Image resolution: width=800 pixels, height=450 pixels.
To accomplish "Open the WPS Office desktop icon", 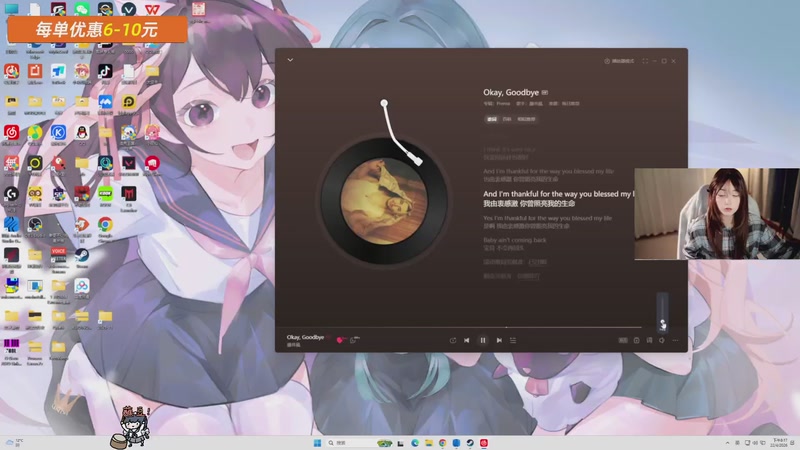I will [152, 9].
